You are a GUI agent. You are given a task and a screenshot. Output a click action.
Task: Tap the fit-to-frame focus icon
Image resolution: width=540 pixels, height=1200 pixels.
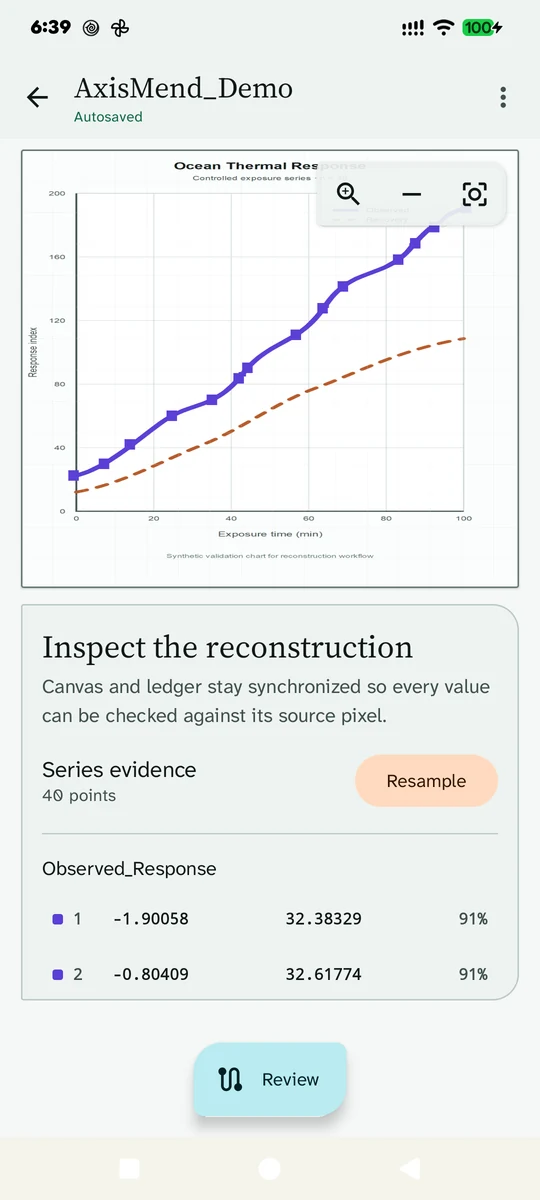click(474, 194)
